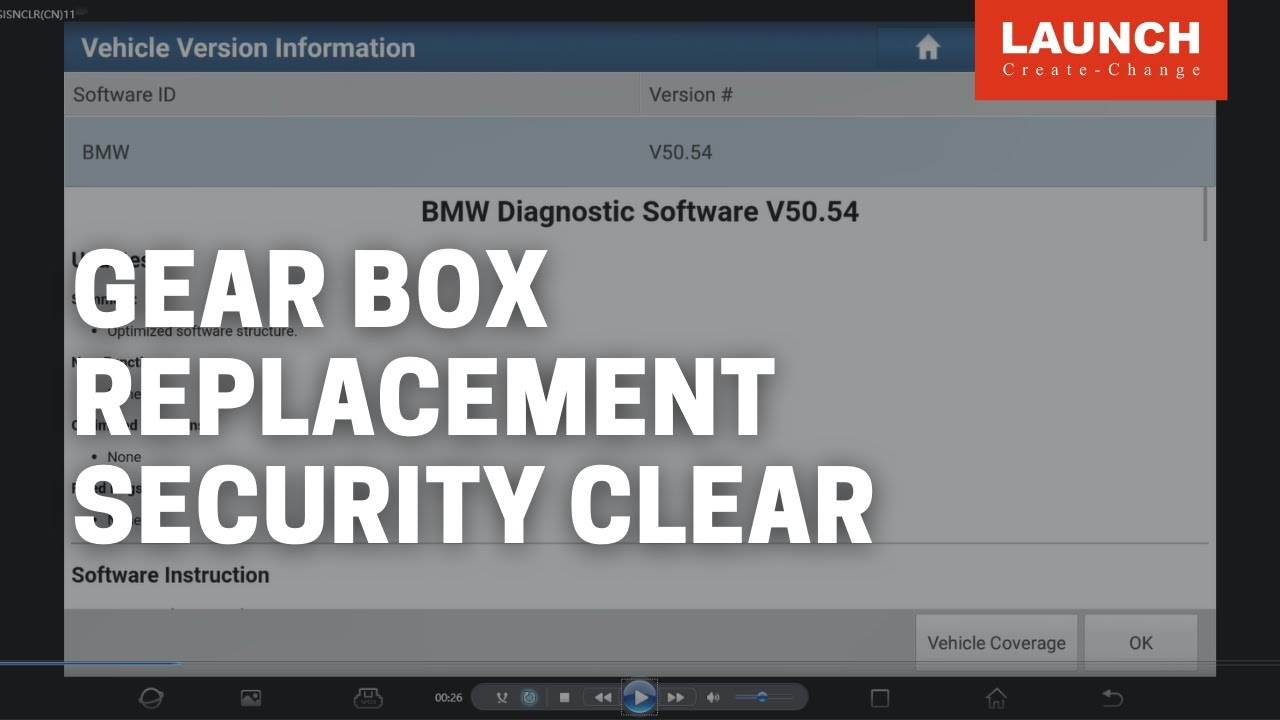The image size is (1280, 720).
Task: Rewind the video
Action: pos(602,697)
